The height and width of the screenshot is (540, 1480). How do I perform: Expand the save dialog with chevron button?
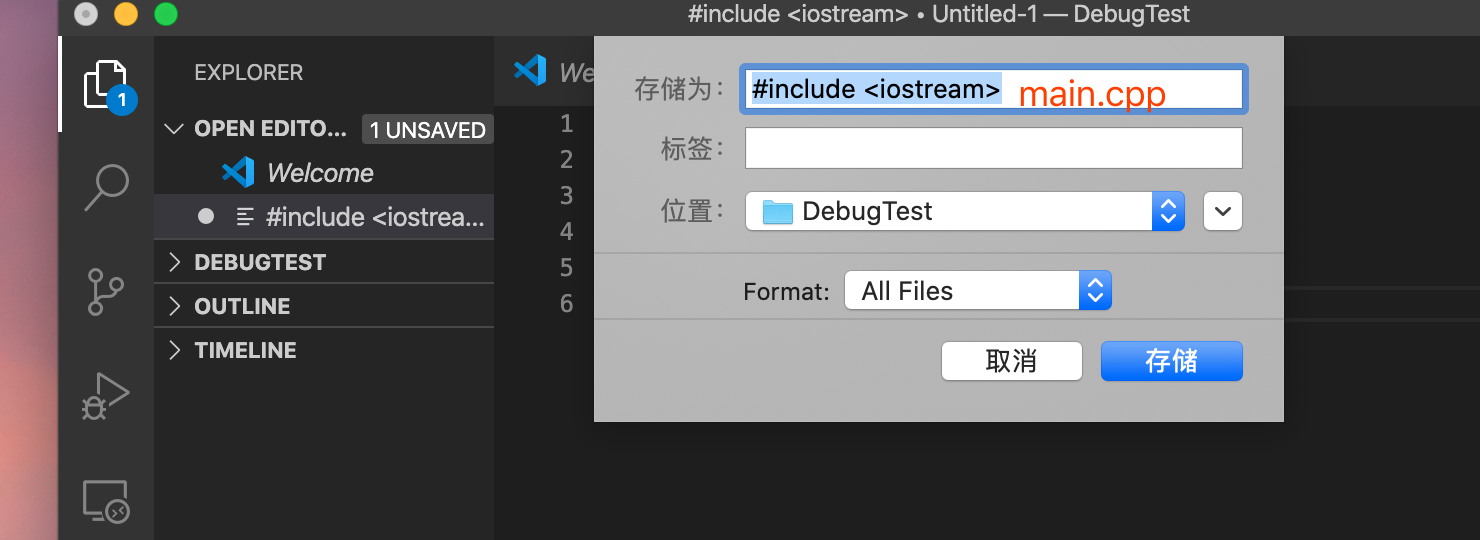pos(1222,211)
